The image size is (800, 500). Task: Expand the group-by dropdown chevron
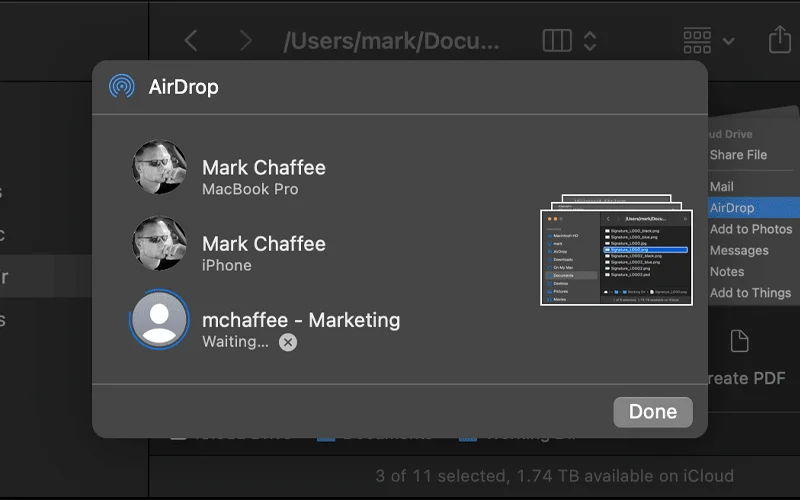(x=729, y=41)
